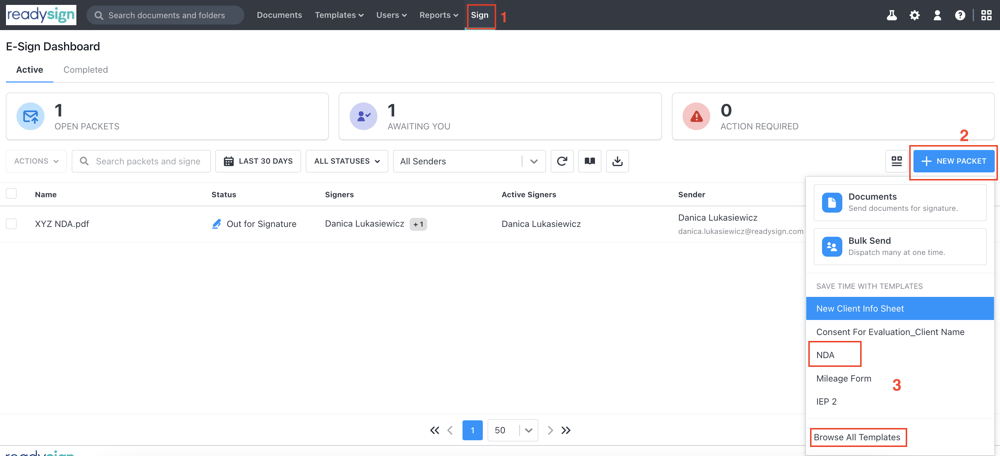
Task: Click Browse All Templates link
Action: point(857,438)
